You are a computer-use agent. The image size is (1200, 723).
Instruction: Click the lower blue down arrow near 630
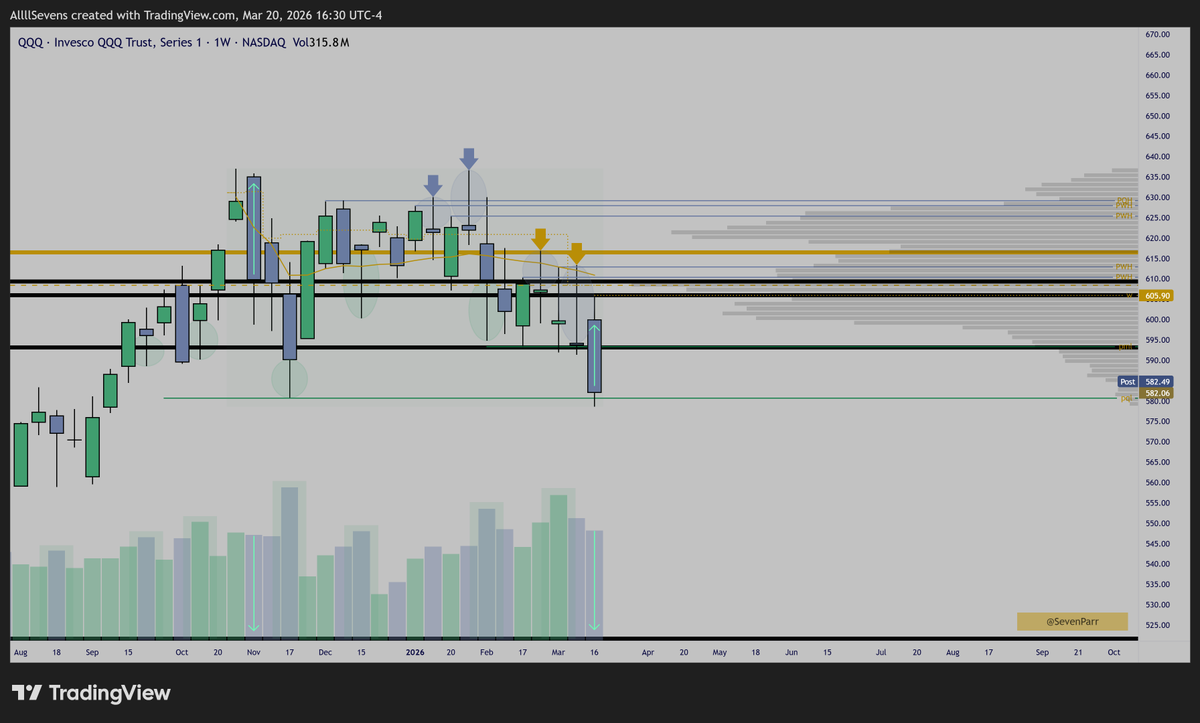tap(432, 185)
